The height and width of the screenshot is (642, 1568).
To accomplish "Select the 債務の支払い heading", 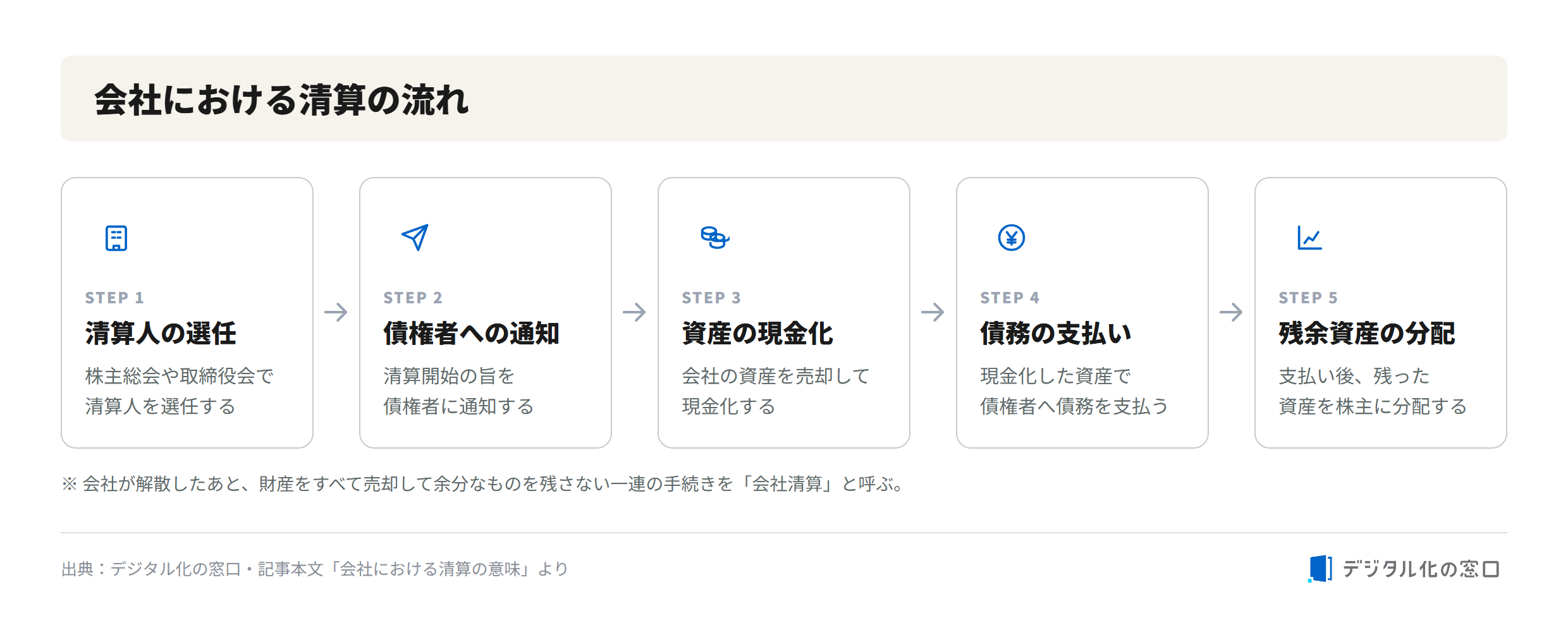I will tap(1056, 333).
